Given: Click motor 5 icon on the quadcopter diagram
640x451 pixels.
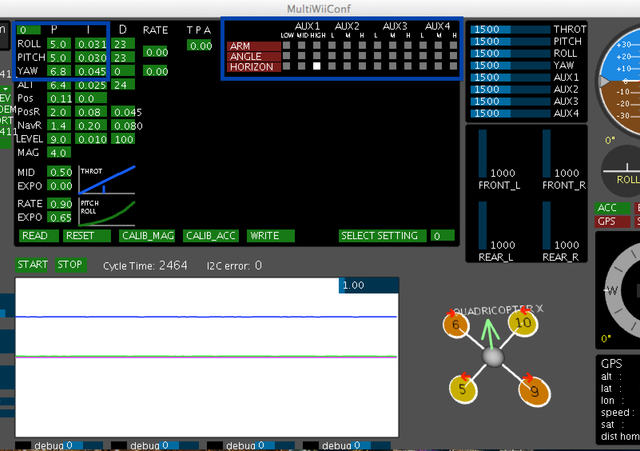Looking at the screenshot, I should 462,389.
